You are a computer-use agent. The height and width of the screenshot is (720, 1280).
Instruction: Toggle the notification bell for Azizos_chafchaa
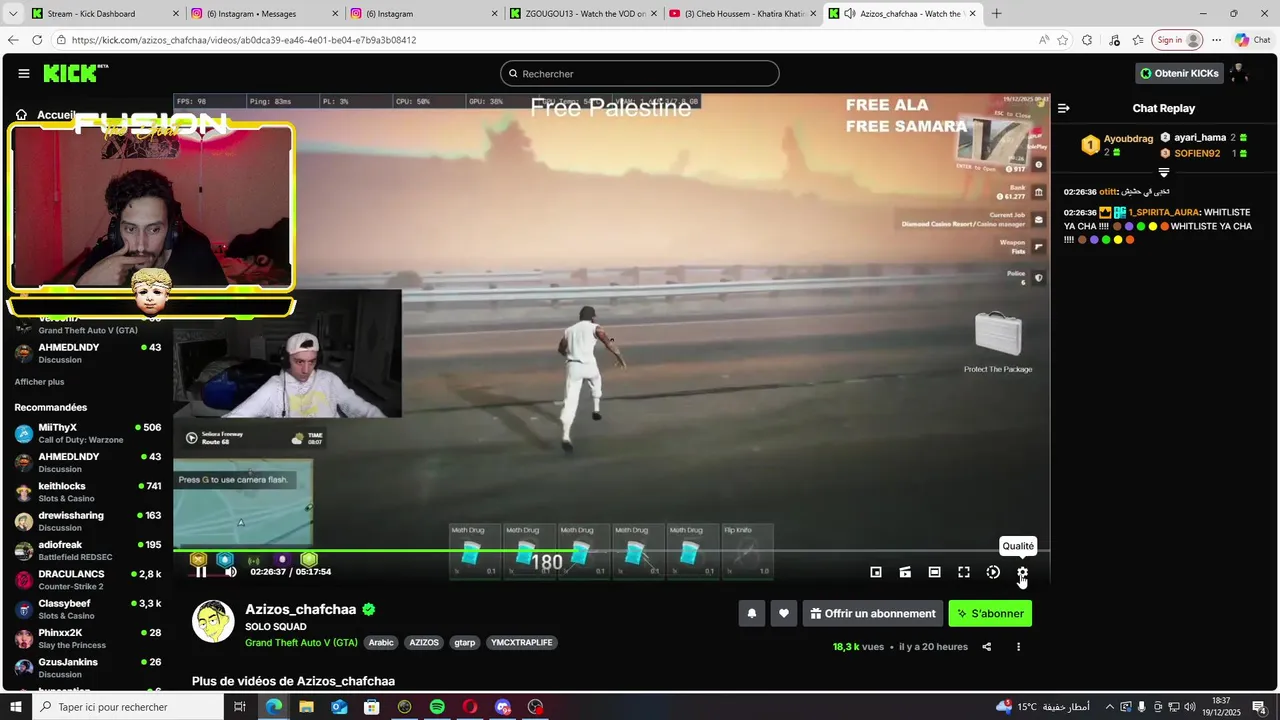point(752,613)
